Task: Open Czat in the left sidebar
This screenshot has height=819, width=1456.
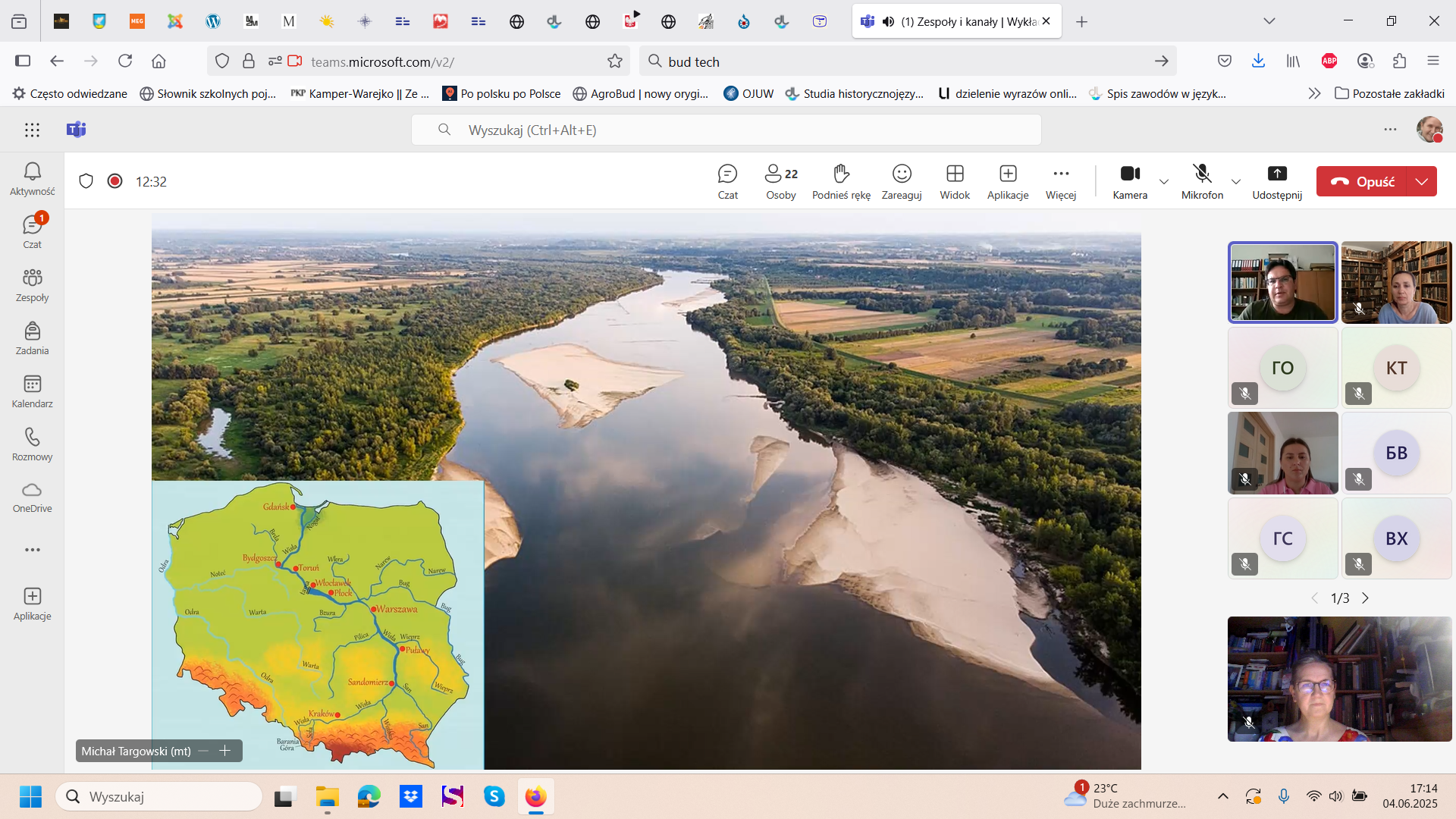Action: [32, 232]
